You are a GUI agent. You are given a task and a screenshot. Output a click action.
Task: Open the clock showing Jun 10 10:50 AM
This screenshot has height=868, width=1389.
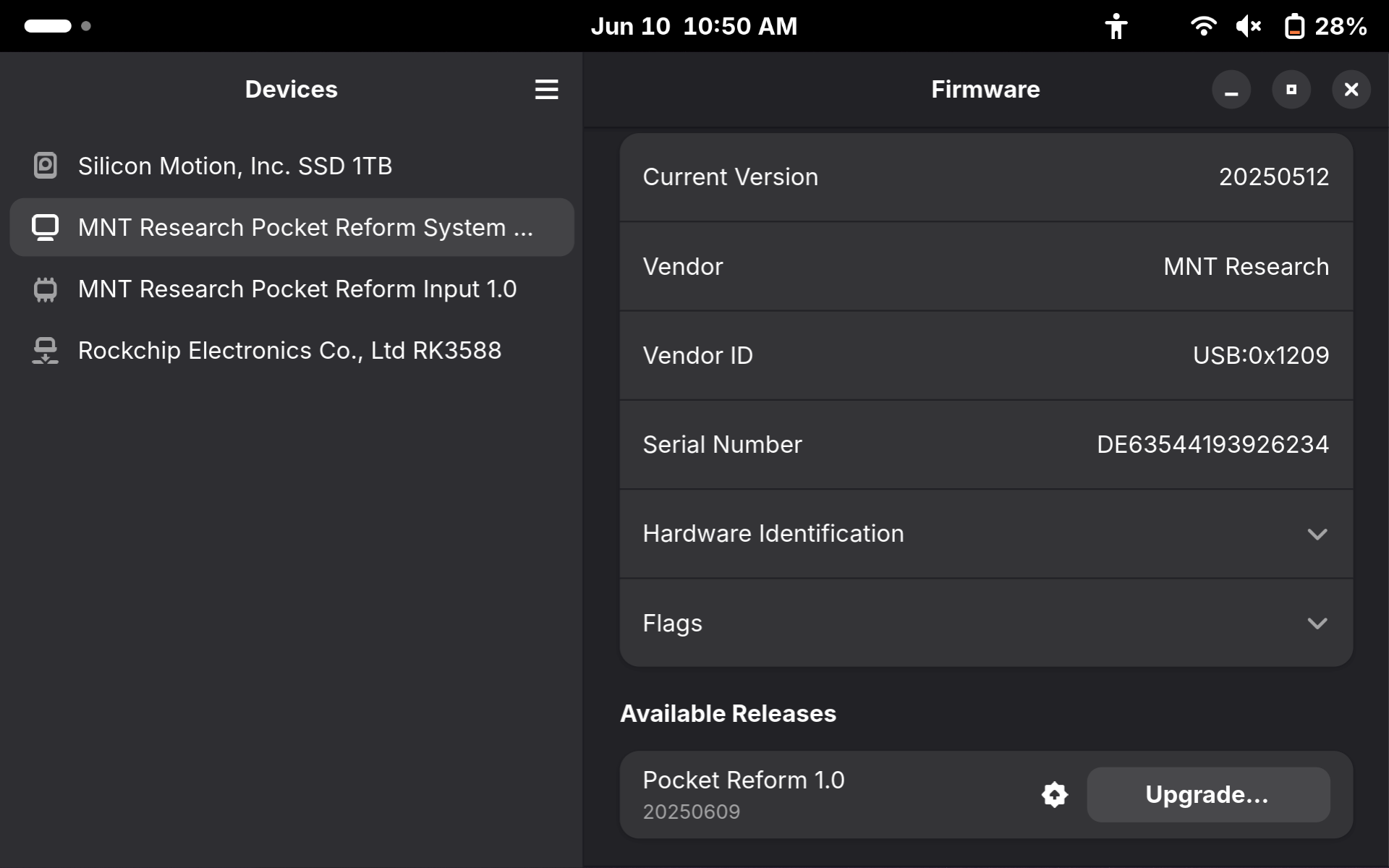pyautogui.click(x=694, y=26)
